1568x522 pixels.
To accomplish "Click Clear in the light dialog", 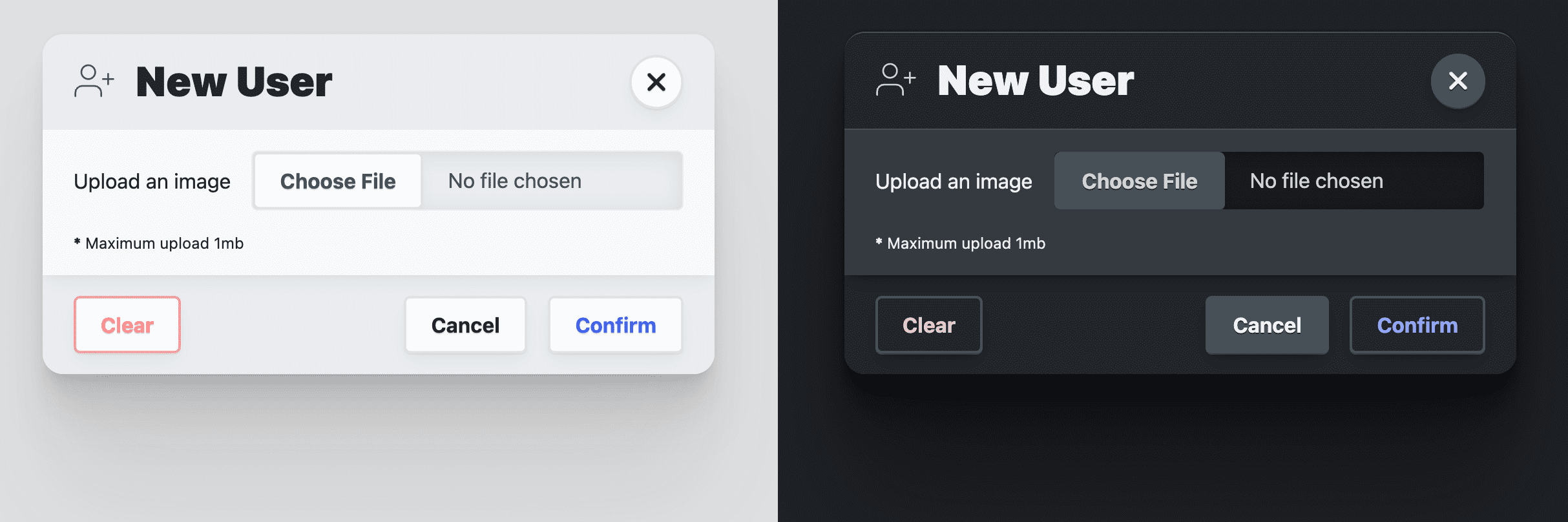I will point(127,325).
